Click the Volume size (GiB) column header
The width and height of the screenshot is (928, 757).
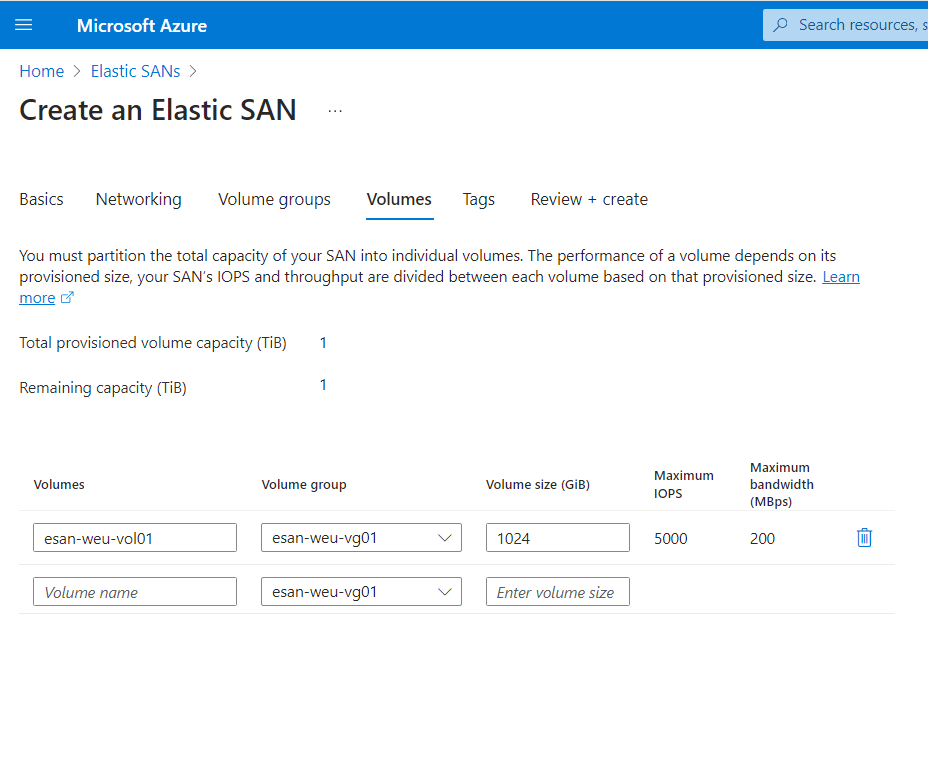[538, 484]
